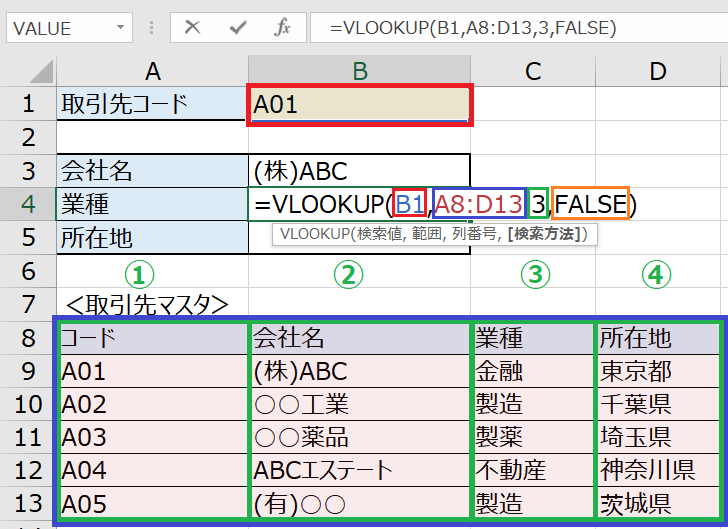Click cell B3 showing (株)ABC
Screen dimensions: 728x529
pos(359,171)
